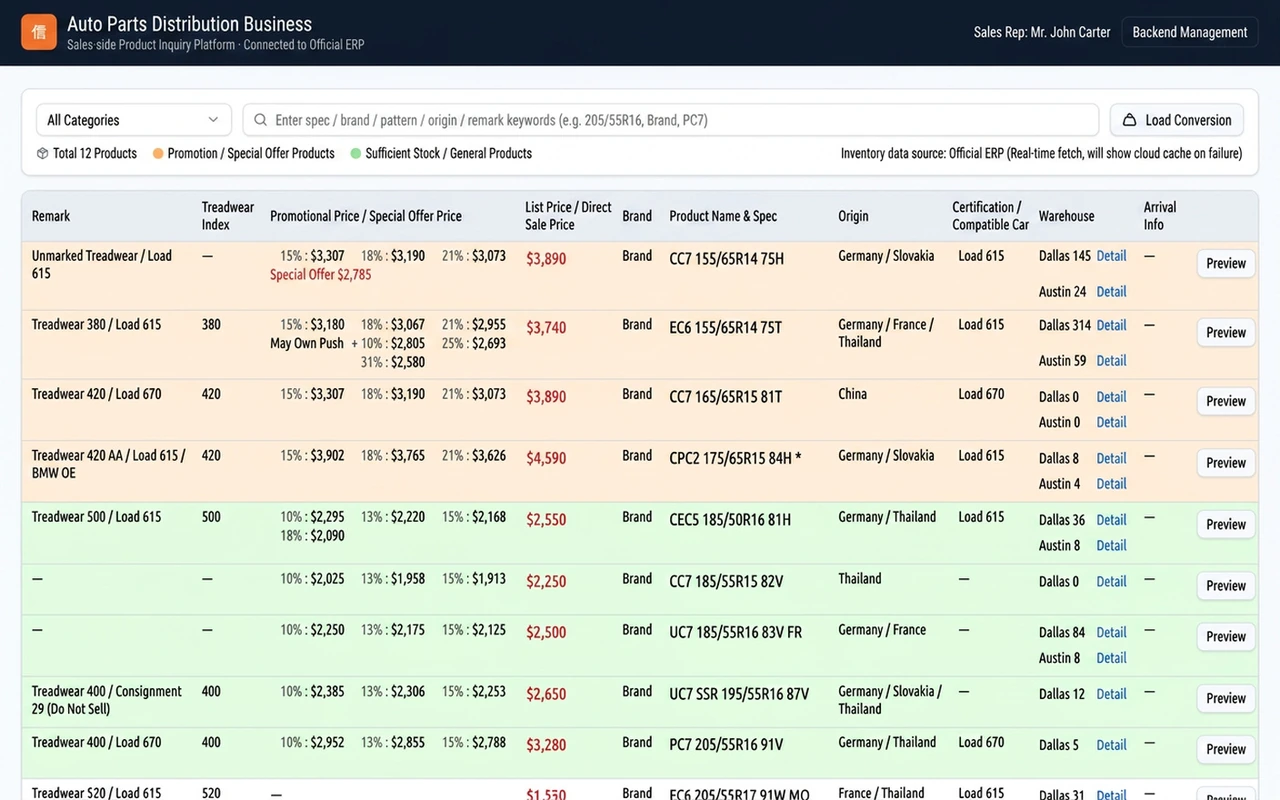Click the Treadwear 420 AA / BMW OE remark

point(108,464)
